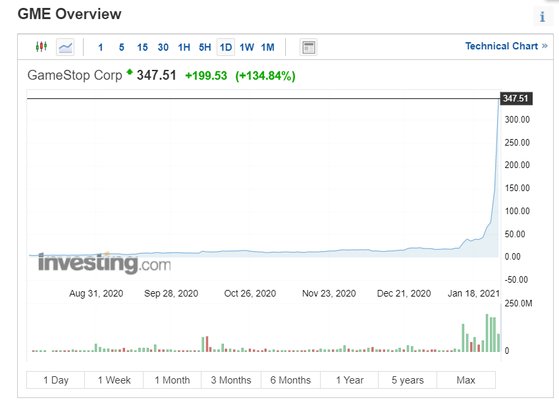The height and width of the screenshot is (400, 559).
Task: Show the 5 years range
Action: pyautogui.click(x=407, y=380)
